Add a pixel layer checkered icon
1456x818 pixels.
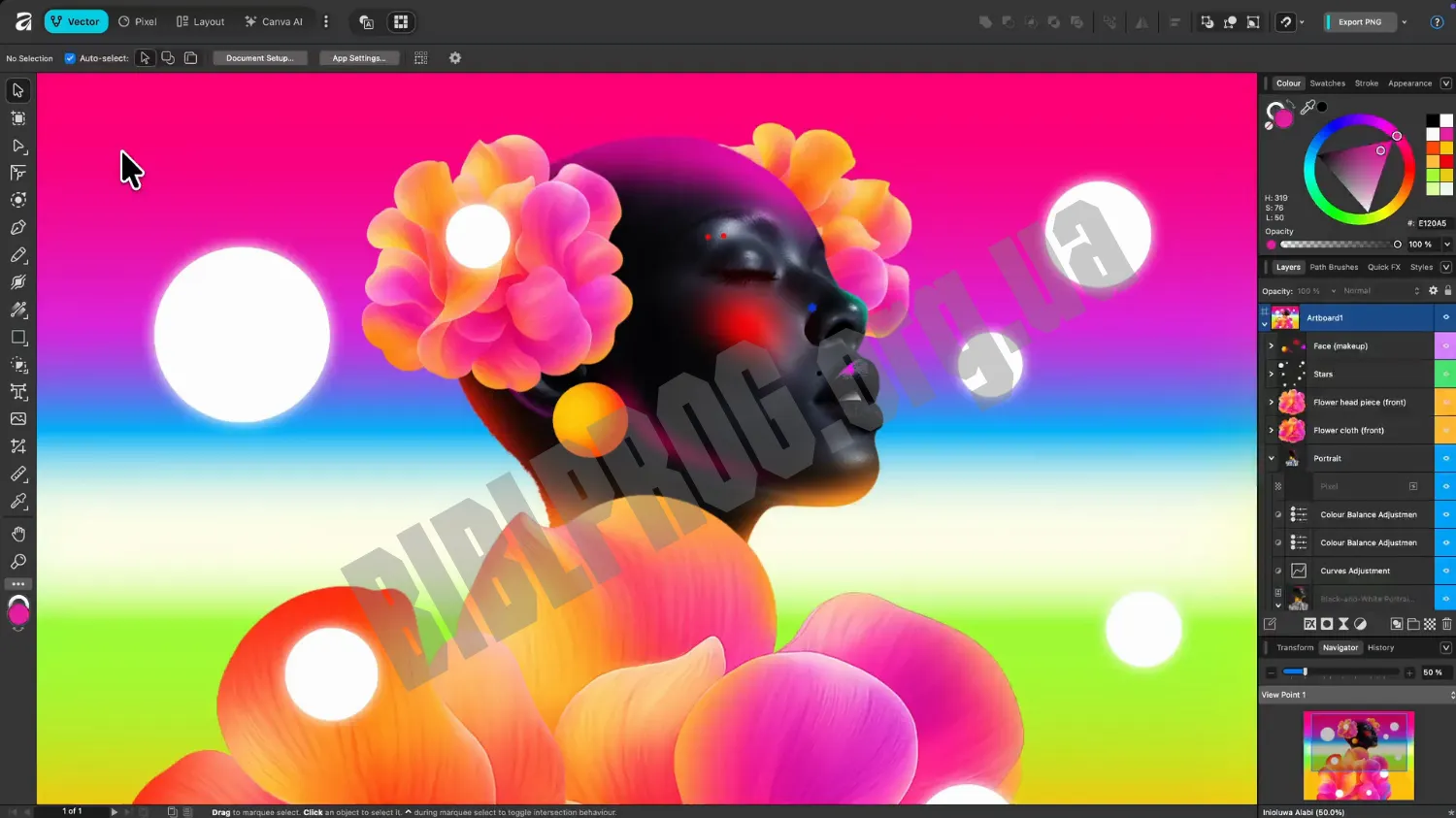point(1430,624)
